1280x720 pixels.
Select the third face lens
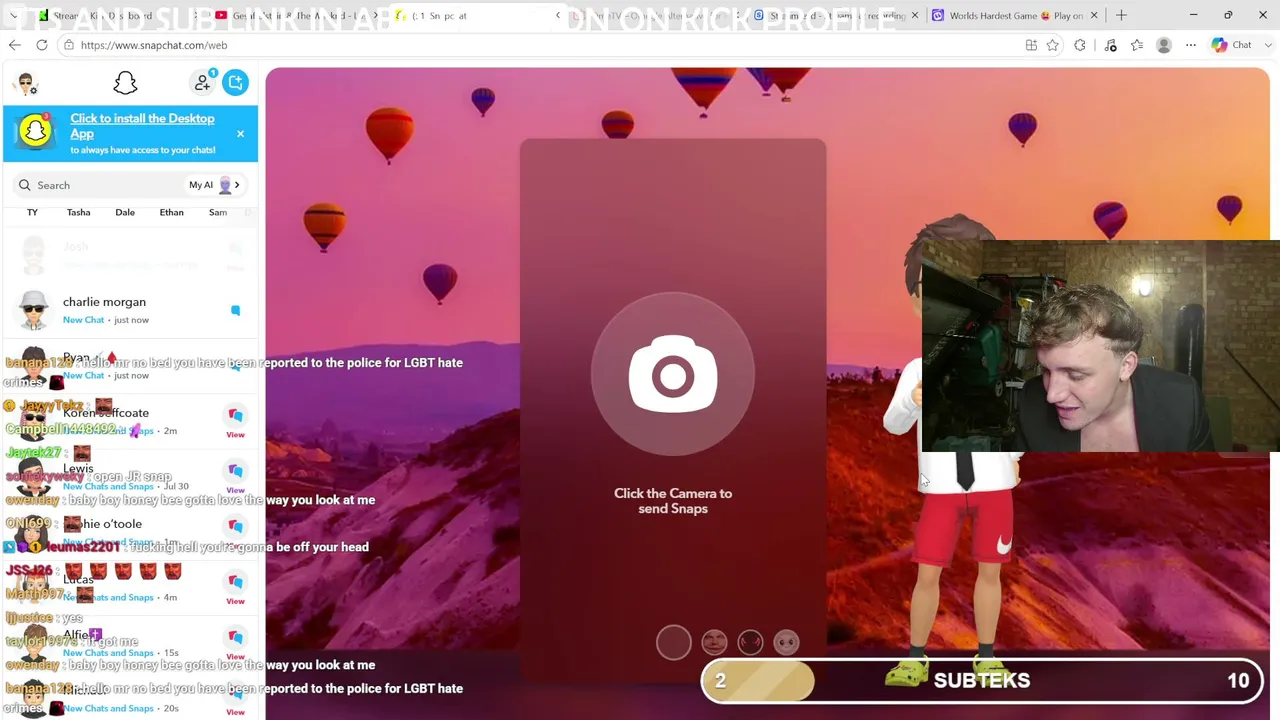tap(750, 642)
